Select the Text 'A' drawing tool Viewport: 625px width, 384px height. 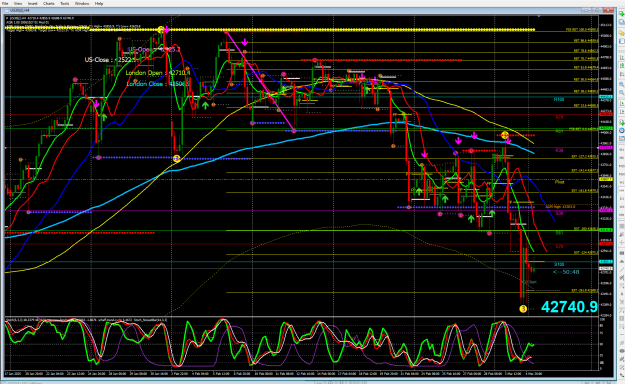(x=622, y=293)
